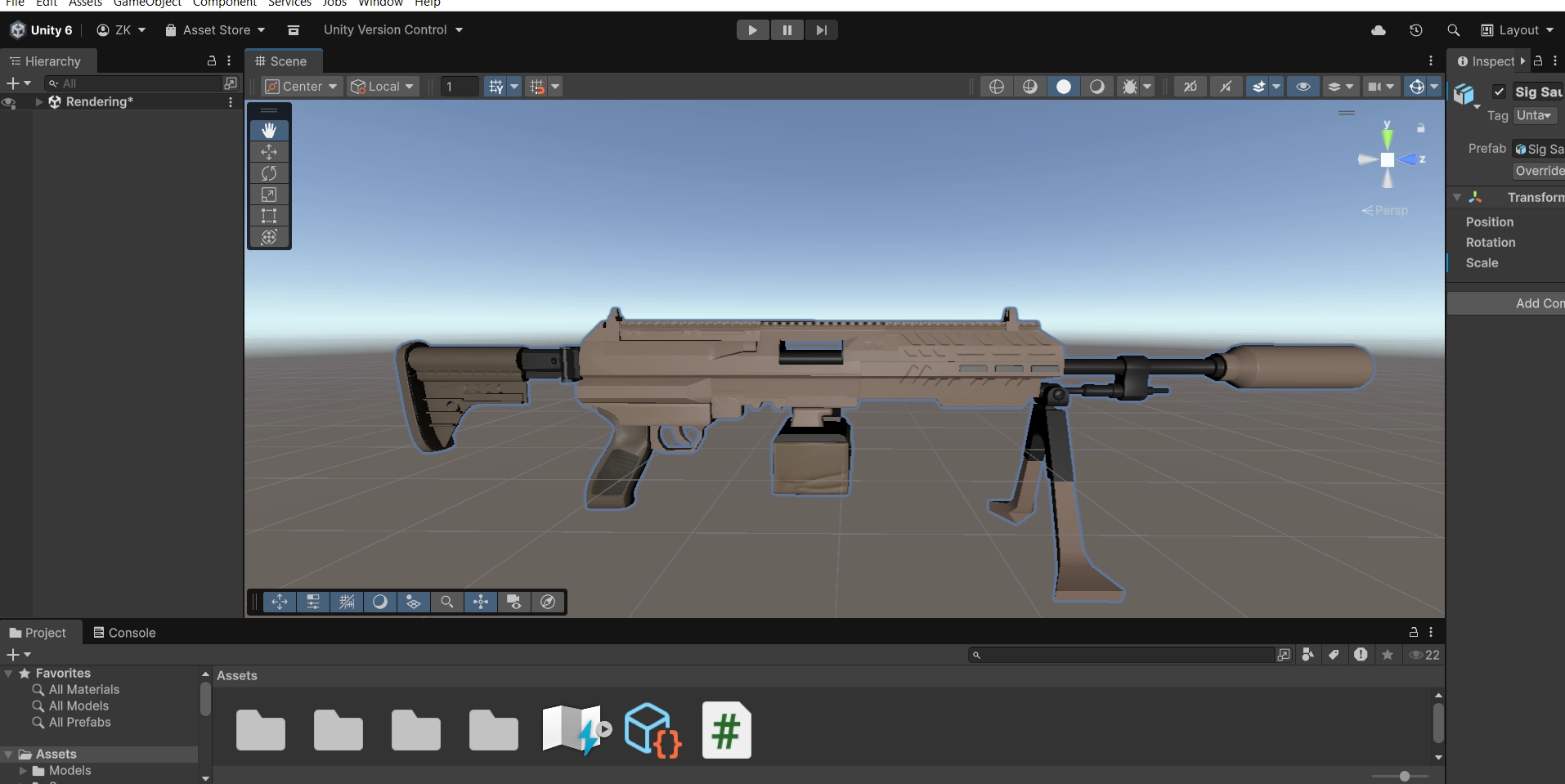Switch to the Console tab
Image resolution: width=1565 pixels, height=784 pixels.
pyautogui.click(x=124, y=633)
